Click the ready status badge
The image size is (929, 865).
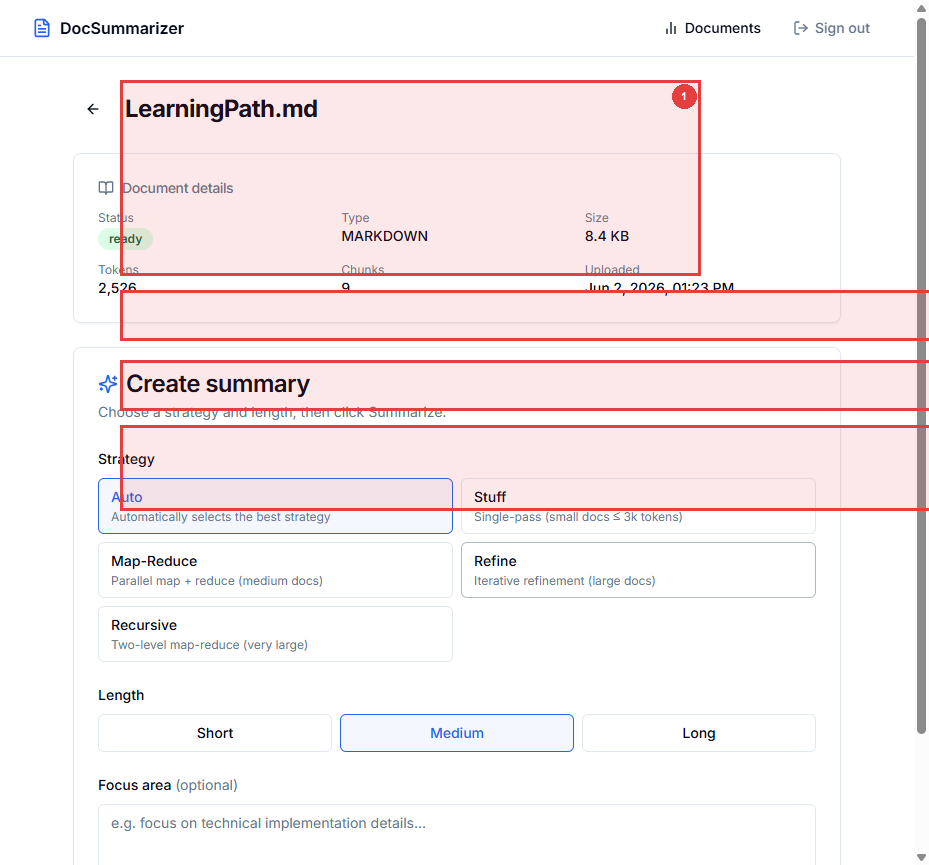[125, 239]
